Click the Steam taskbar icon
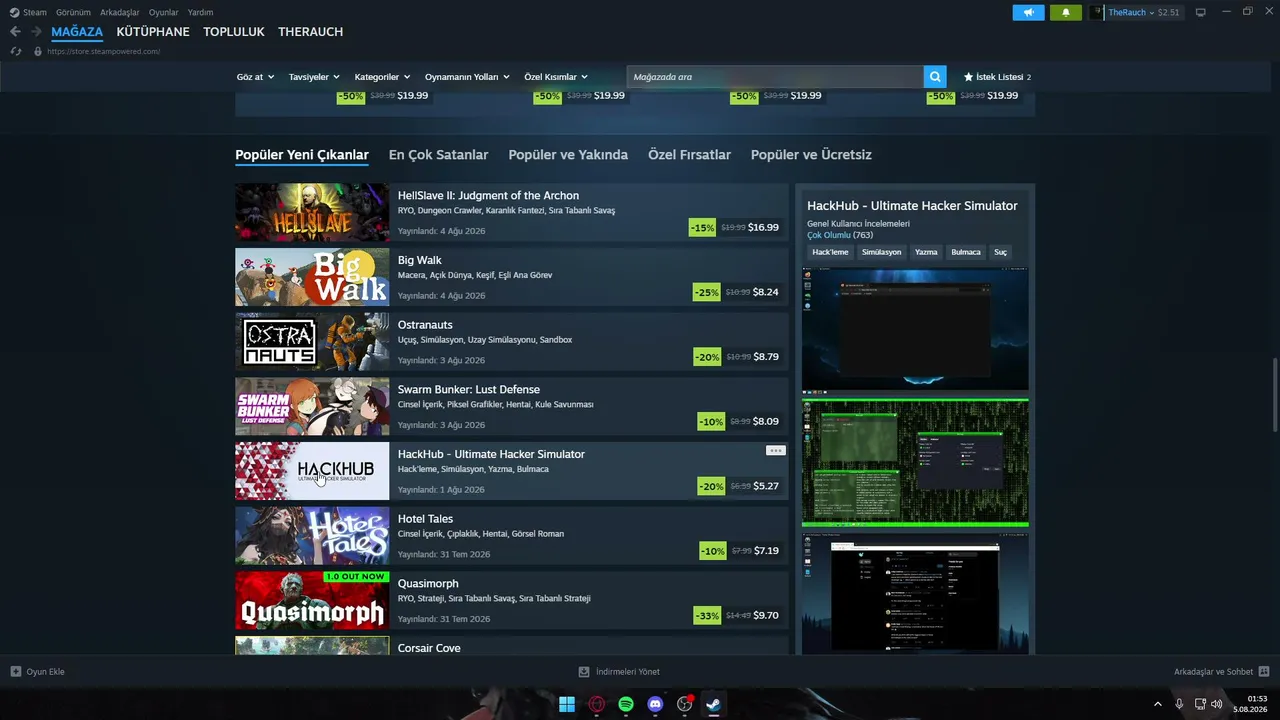Image resolution: width=1280 pixels, height=720 pixels. pyautogui.click(x=713, y=704)
